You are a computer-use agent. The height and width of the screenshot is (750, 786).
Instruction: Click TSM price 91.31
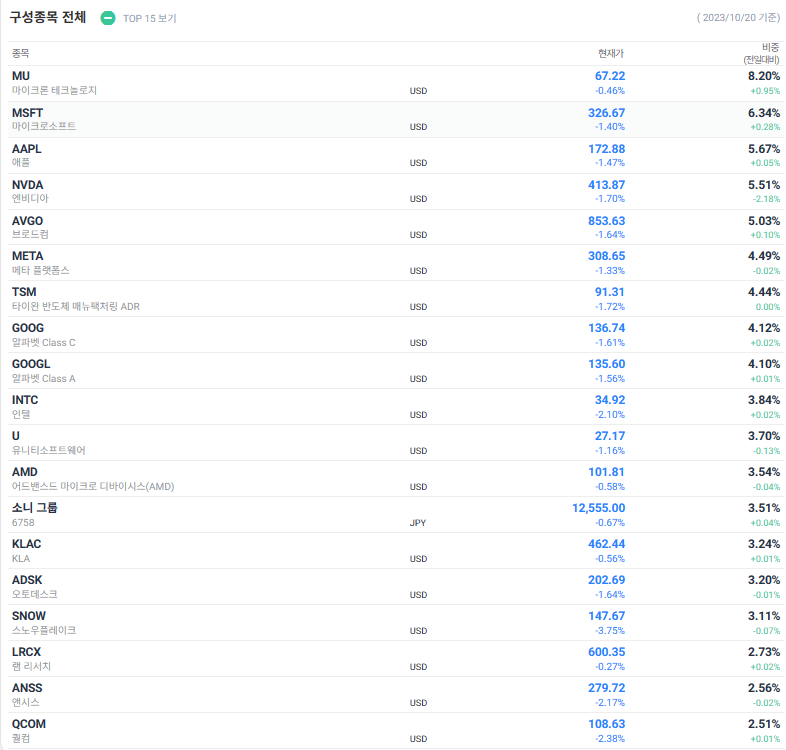pos(610,293)
